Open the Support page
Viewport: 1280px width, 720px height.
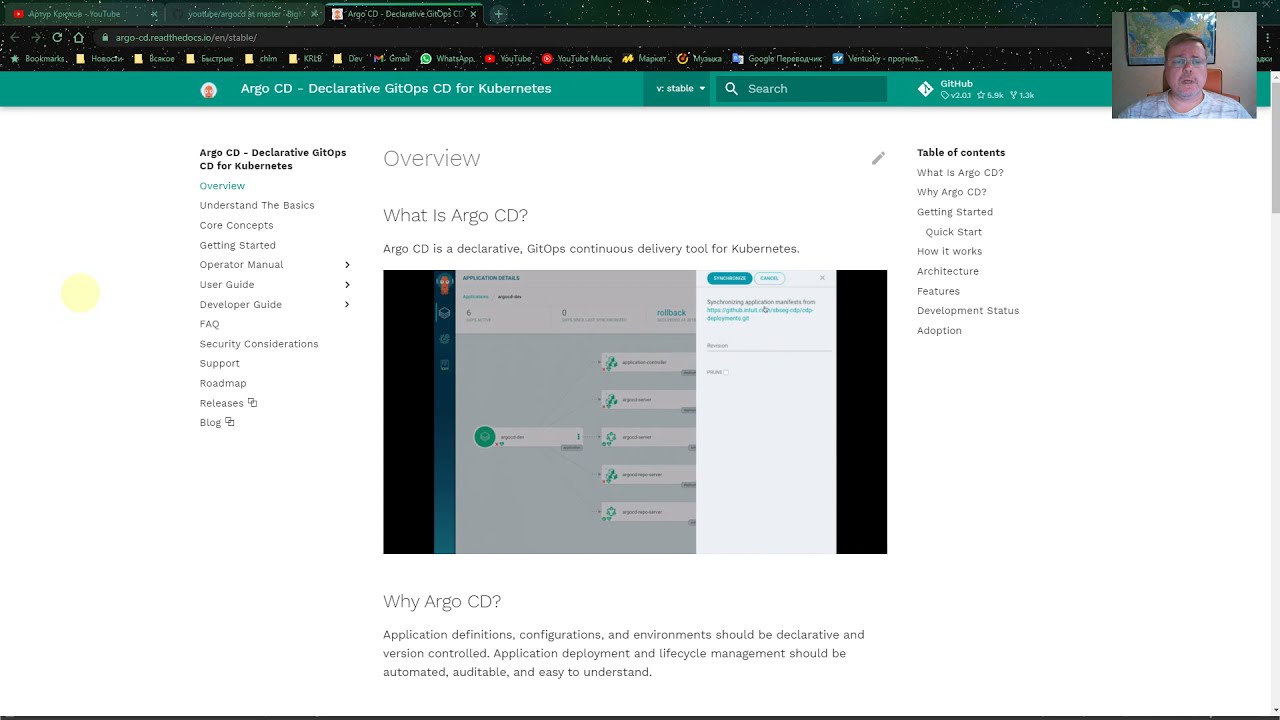pyautogui.click(x=219, y=363)
